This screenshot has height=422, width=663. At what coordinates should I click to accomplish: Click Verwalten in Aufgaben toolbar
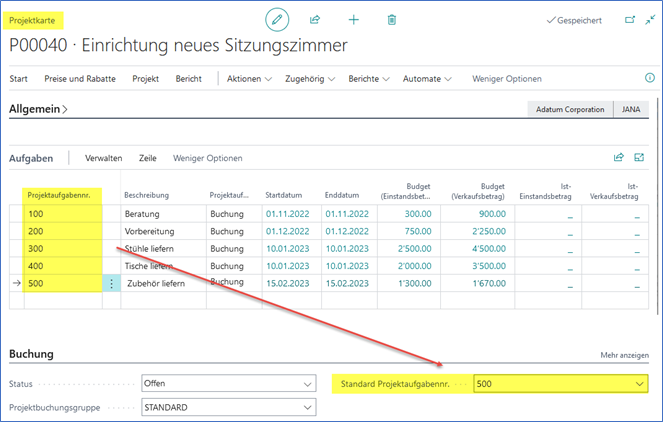point(104,158)
